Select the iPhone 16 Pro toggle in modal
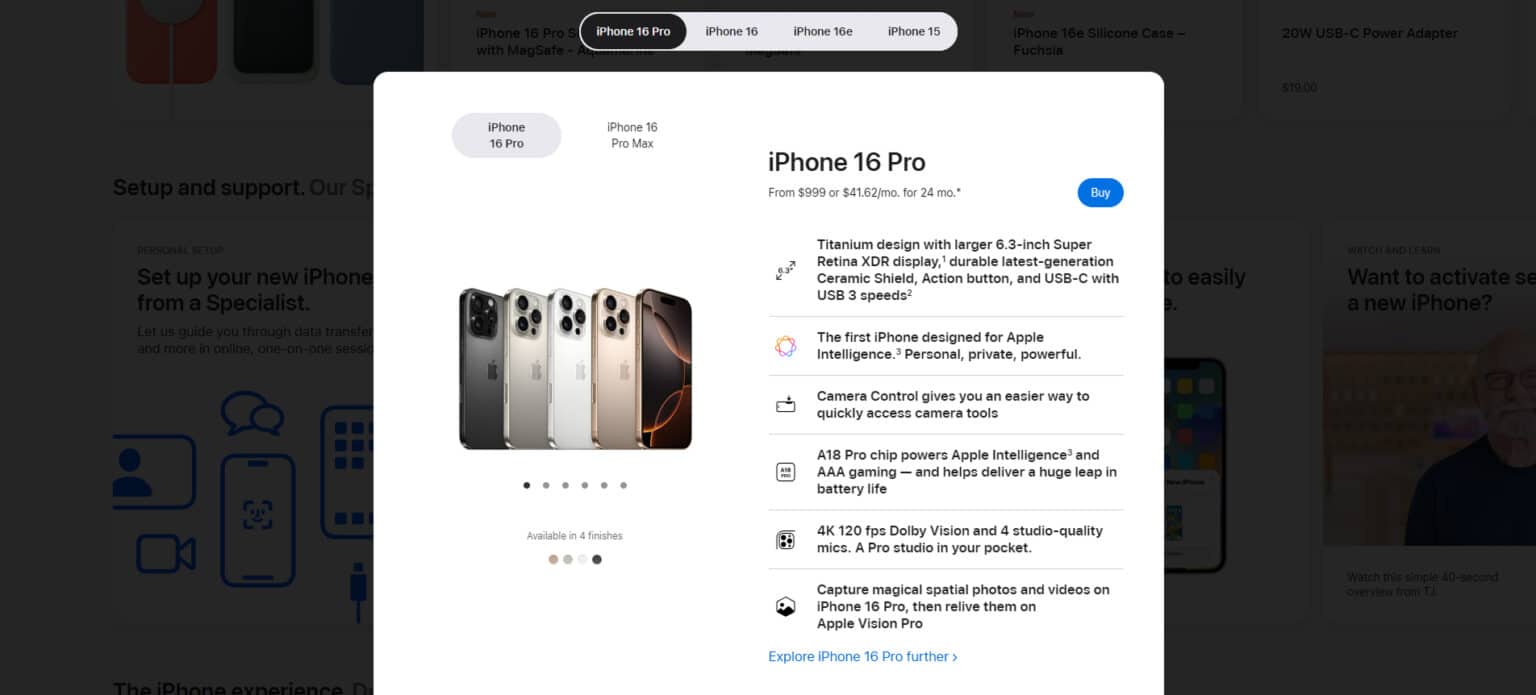This screenshot has width=1536, height=695. [x=506, y=135]
